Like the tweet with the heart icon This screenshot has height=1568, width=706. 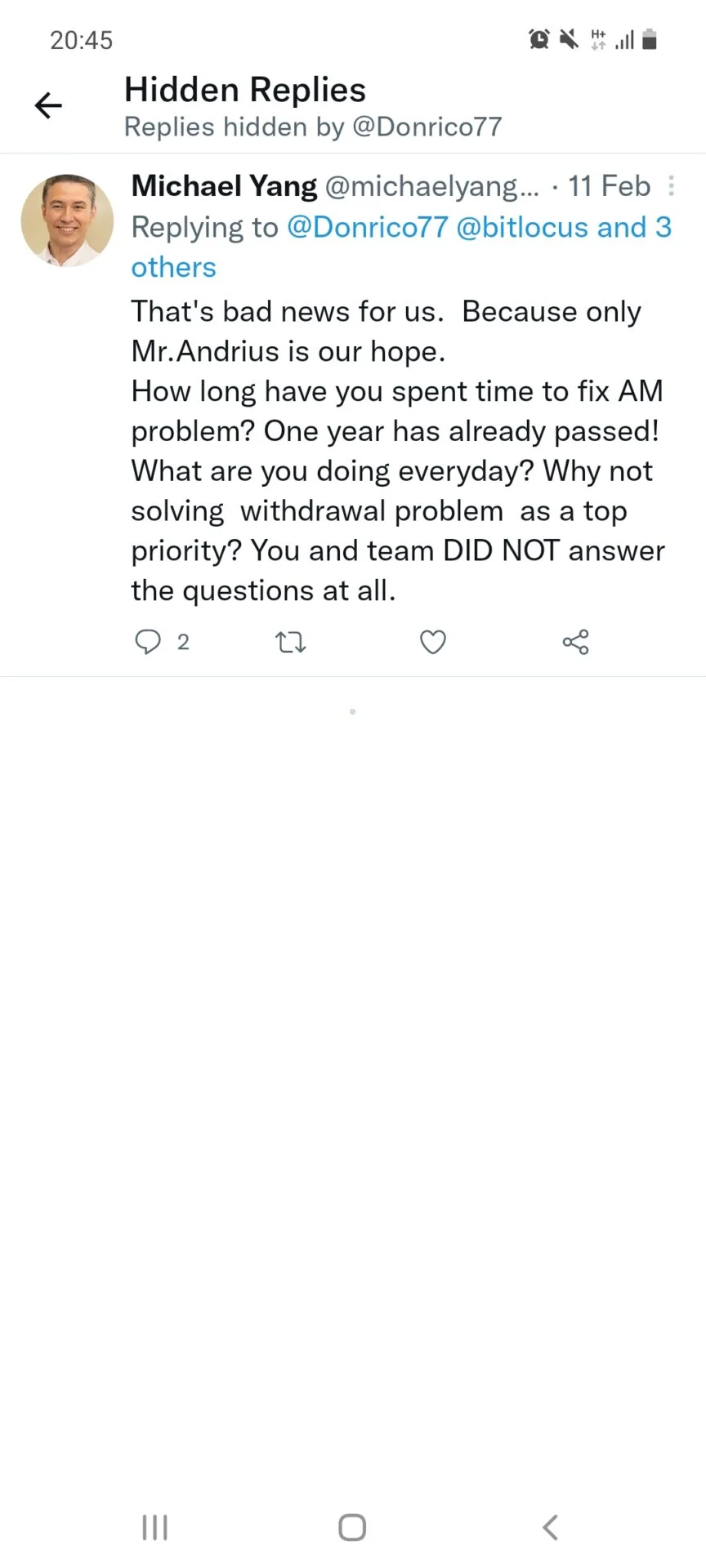click(433, 643)
